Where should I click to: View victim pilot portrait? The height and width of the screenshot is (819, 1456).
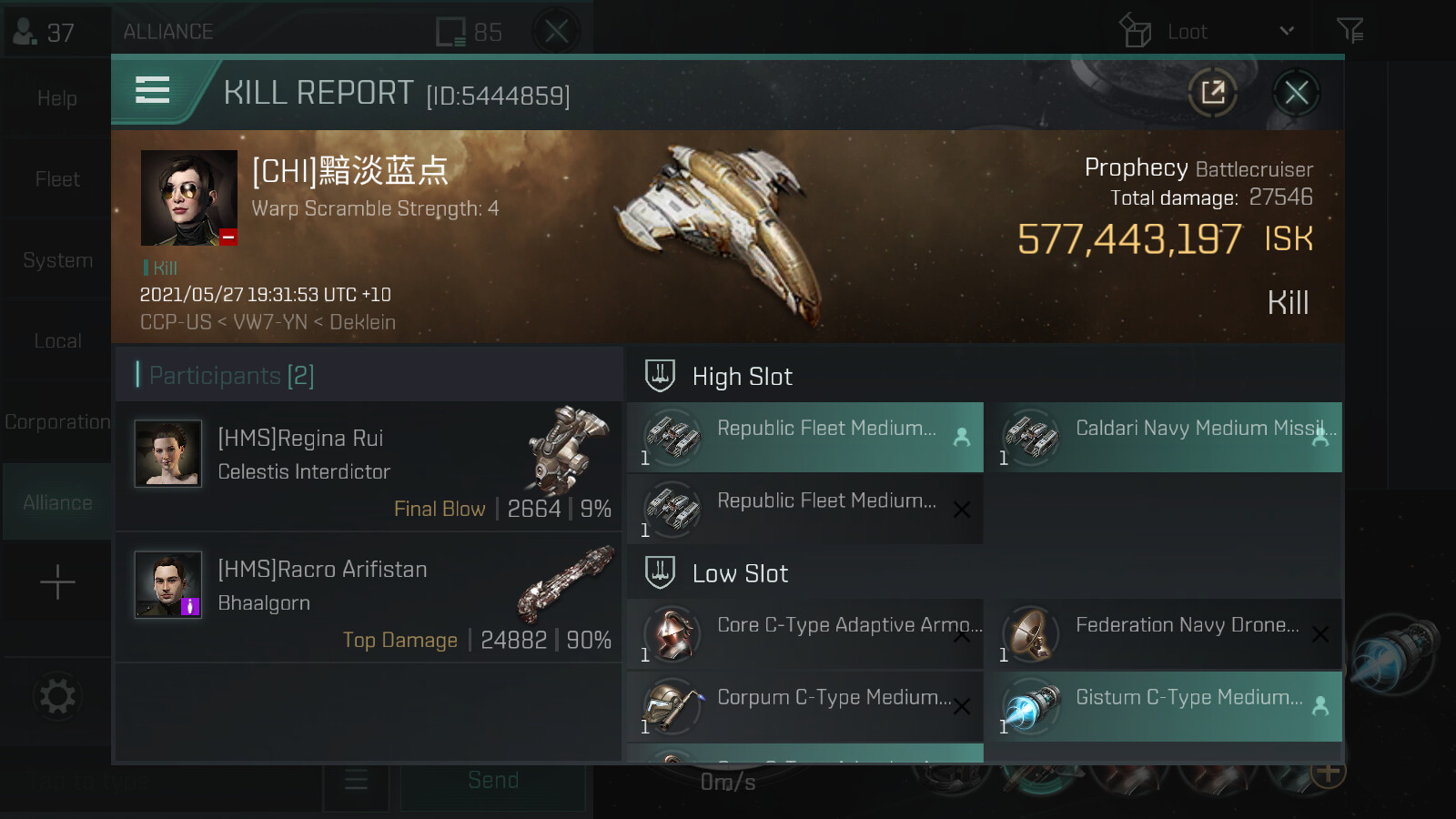pyautogui.click(x=189, y=198)
